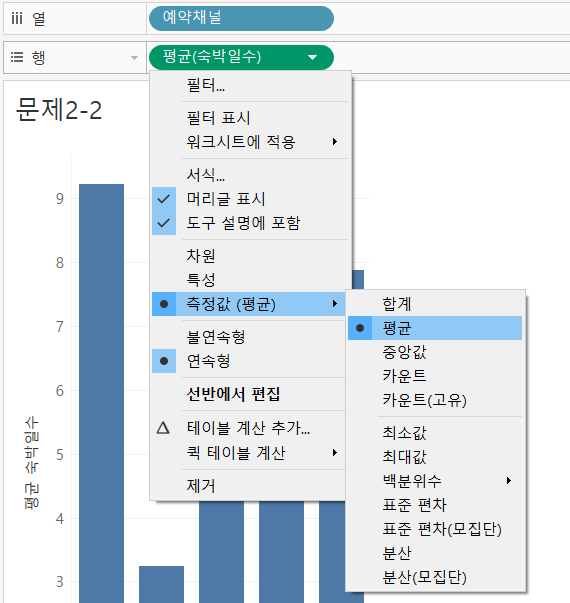The image size is (570, 603).
Task: Expand 백분위수 submenu
Action: 435,481
